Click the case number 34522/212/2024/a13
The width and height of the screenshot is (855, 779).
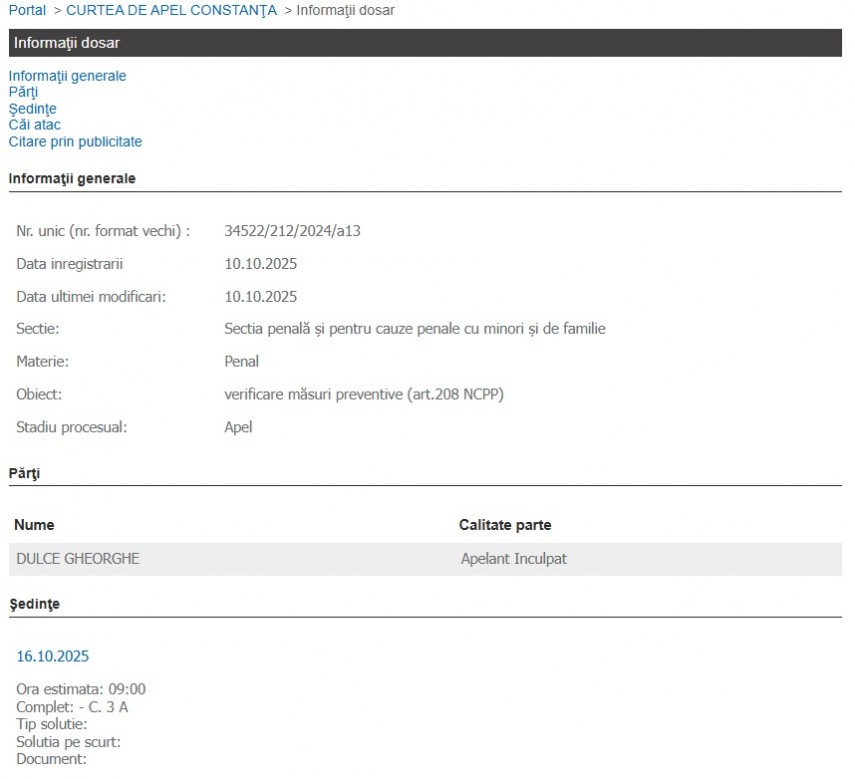point(292,231)
